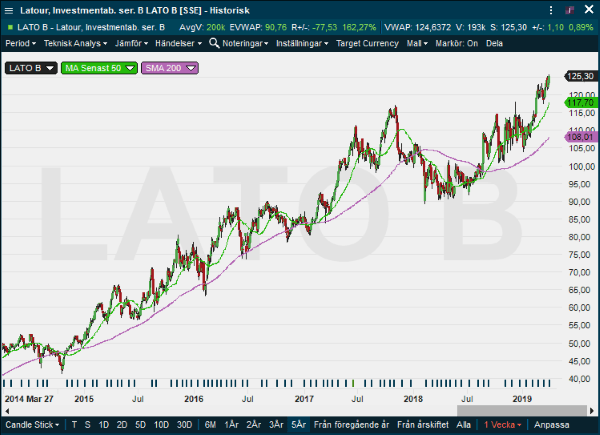Image resolution: width=600 pixels, height=435 pixels.
Task: Click Från årskiftet
Action: (x=423, y=425)
